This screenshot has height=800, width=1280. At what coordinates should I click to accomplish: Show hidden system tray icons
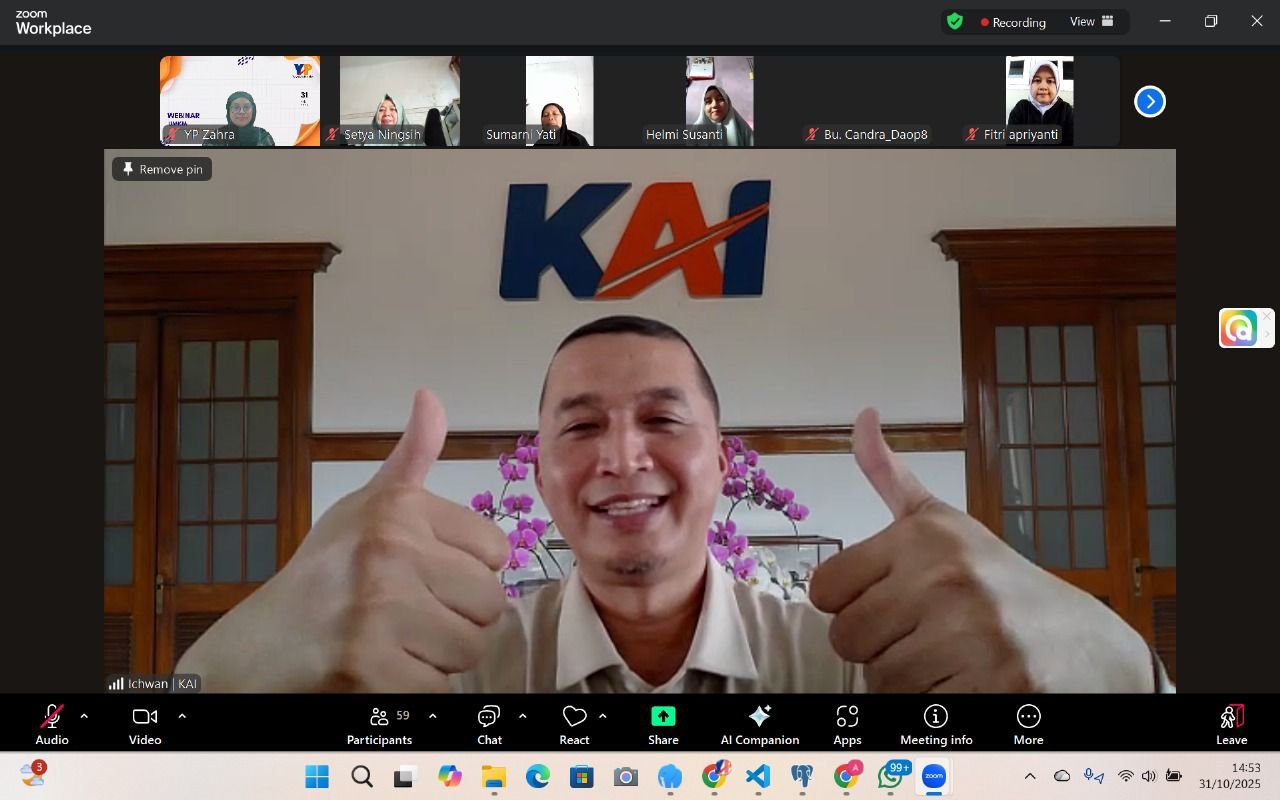tap(1030, 777)
